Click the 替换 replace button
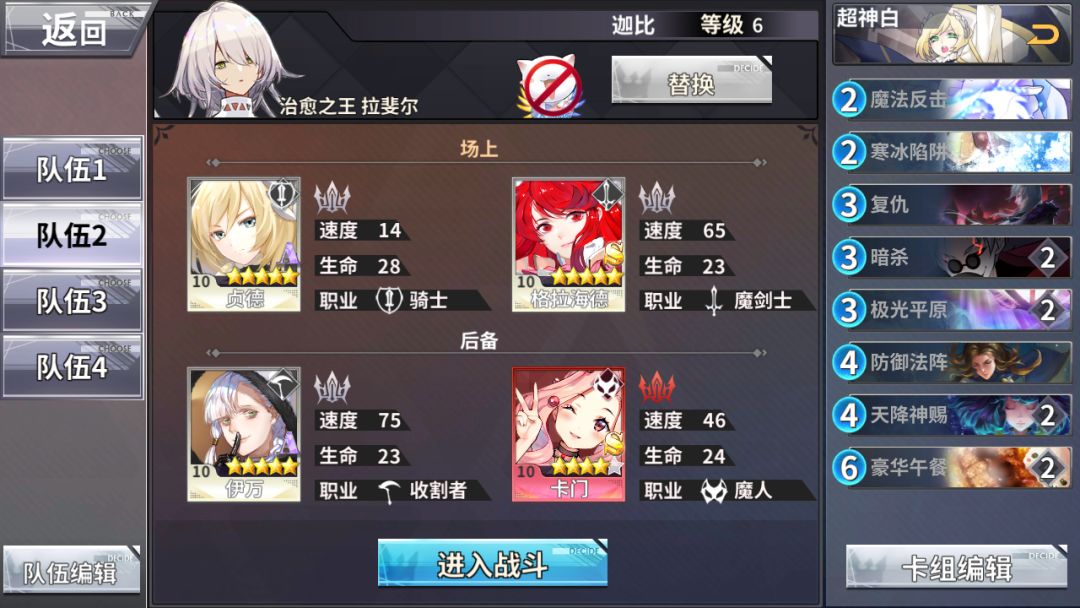This screenshot has height=608, width=1080. 692,81
